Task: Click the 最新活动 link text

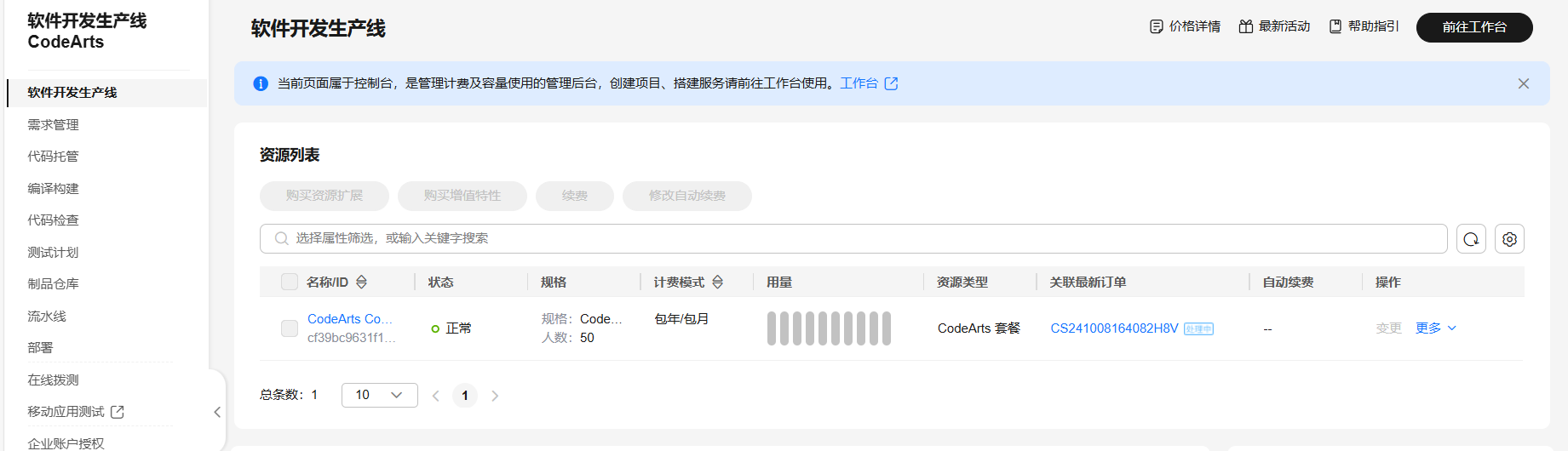Action: (1284, 26)
